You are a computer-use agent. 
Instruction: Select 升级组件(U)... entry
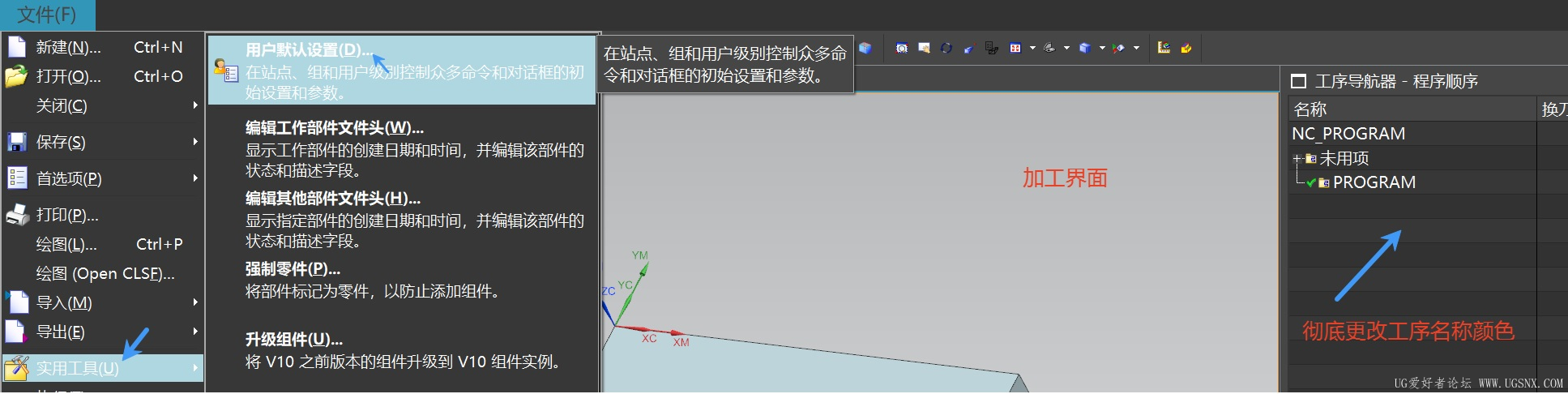(404, 351)
